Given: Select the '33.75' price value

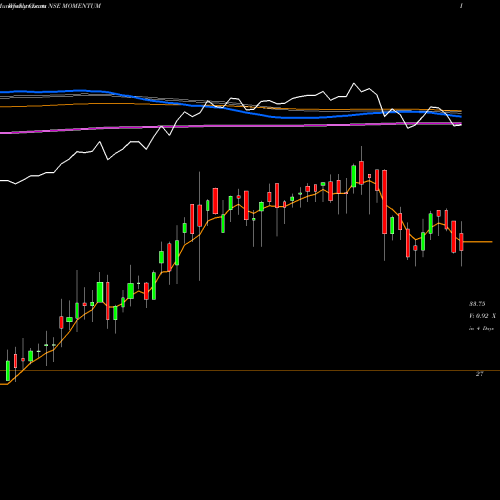Looking at the screenshot, I should [x=477, y=304].
